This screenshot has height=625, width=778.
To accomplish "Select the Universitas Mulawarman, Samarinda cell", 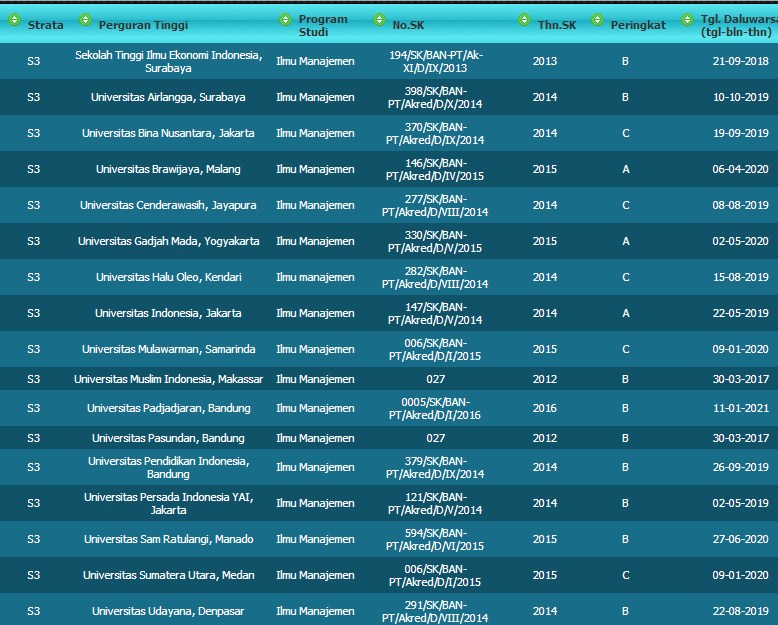I will point(169,349).
